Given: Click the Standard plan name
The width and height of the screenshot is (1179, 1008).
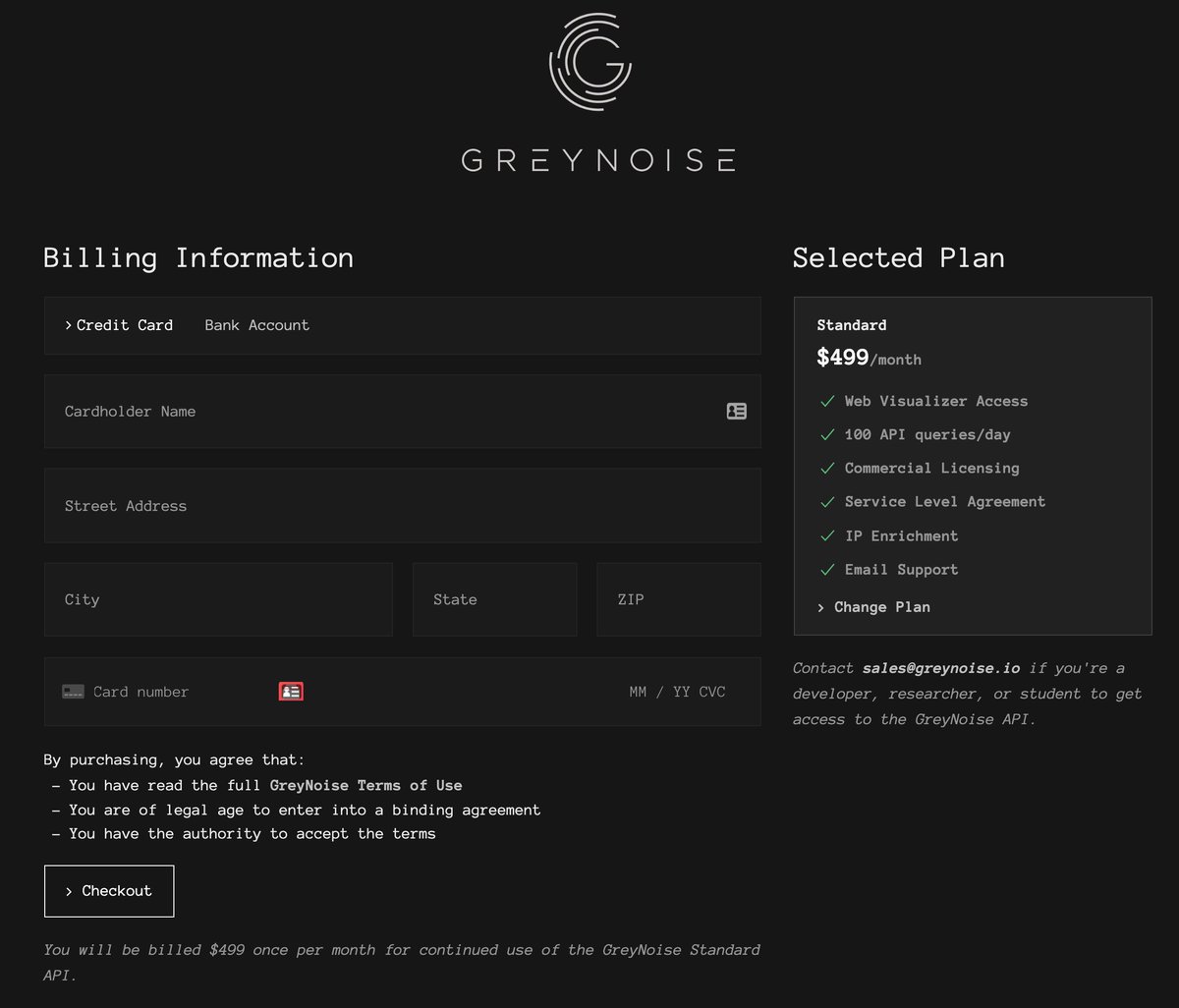Looking at the screenshot, I should pos(852,325).
